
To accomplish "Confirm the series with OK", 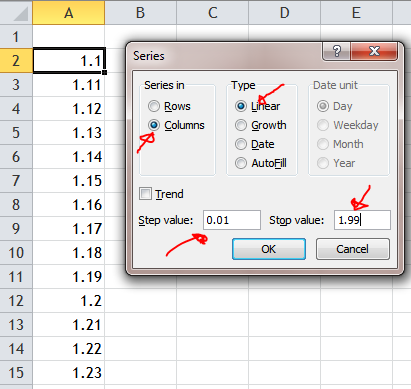I will pyautogui.click(x=269, y=249).
